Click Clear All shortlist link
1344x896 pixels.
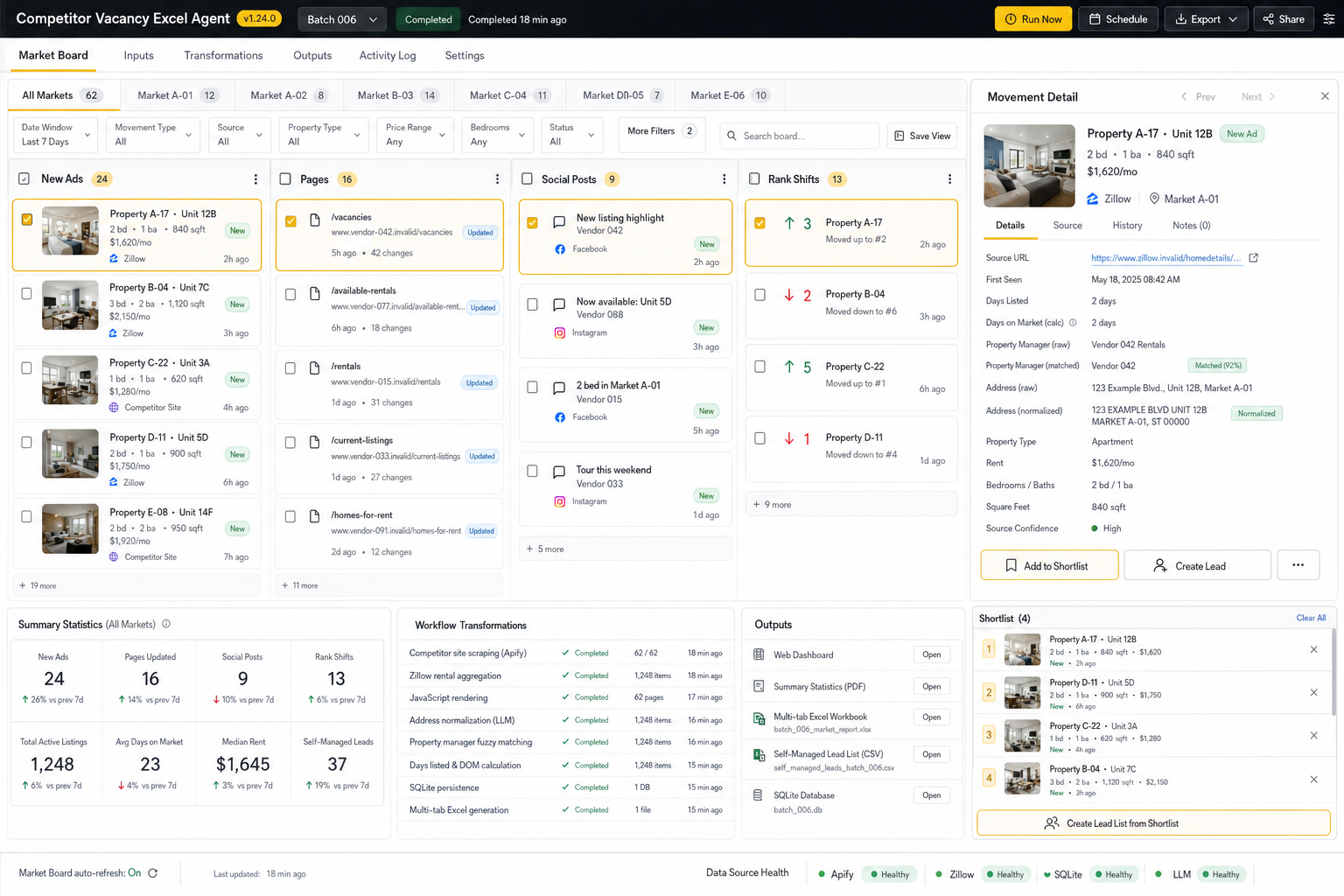coord(1311,618)
